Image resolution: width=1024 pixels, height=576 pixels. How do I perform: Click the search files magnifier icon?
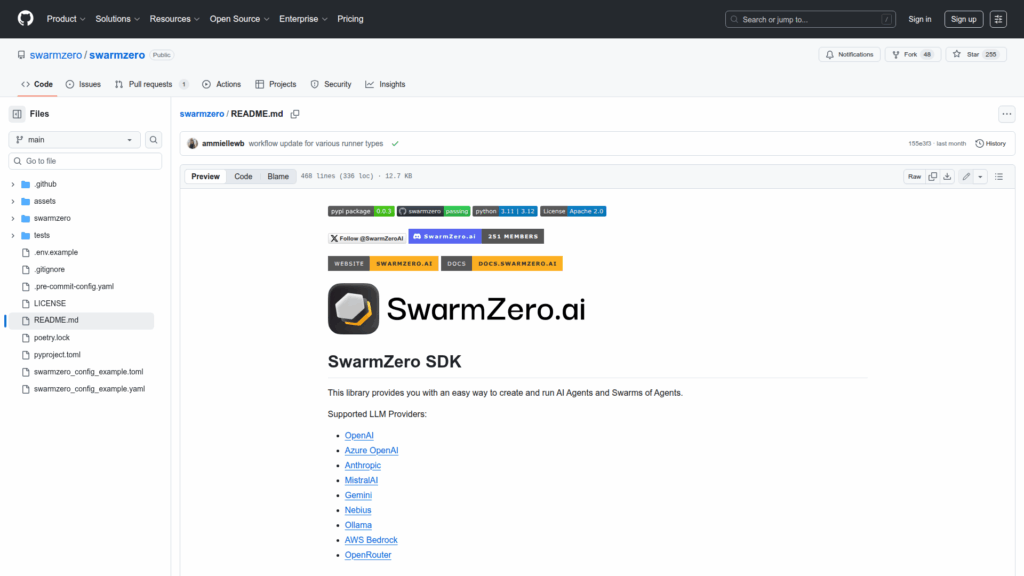coord(154,140)
